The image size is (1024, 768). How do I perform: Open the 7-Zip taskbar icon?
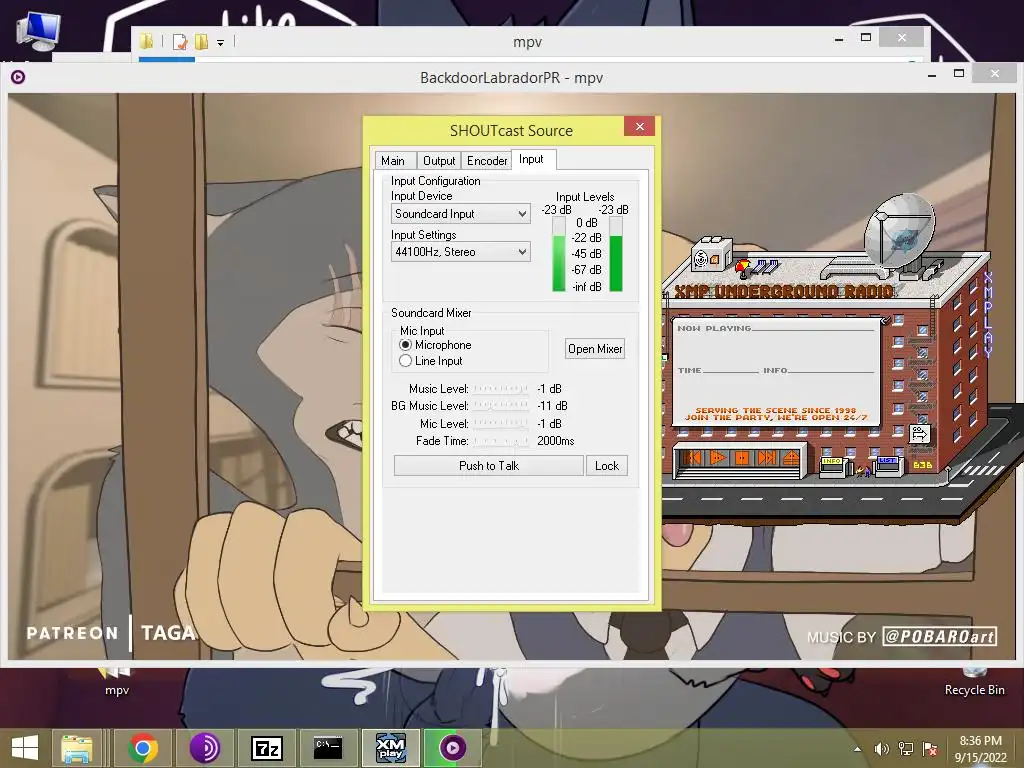coord(266,748)
